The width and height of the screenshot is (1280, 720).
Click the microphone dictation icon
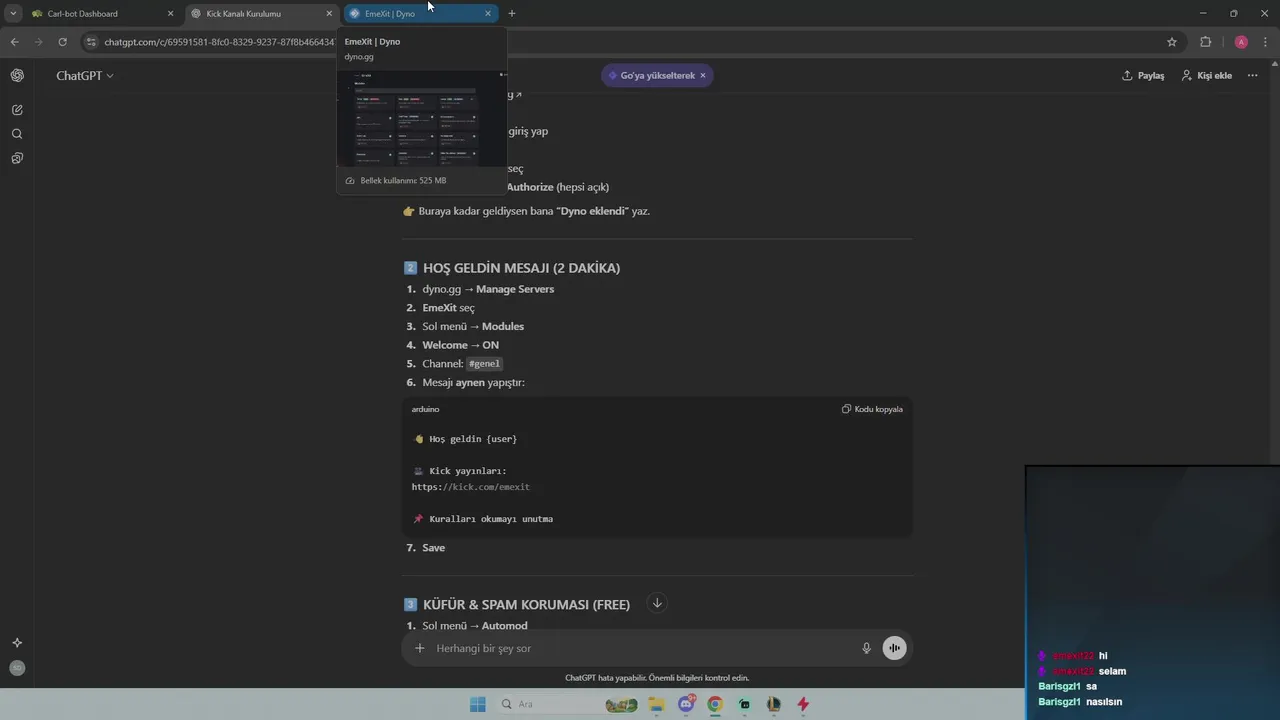pos(867,648)
